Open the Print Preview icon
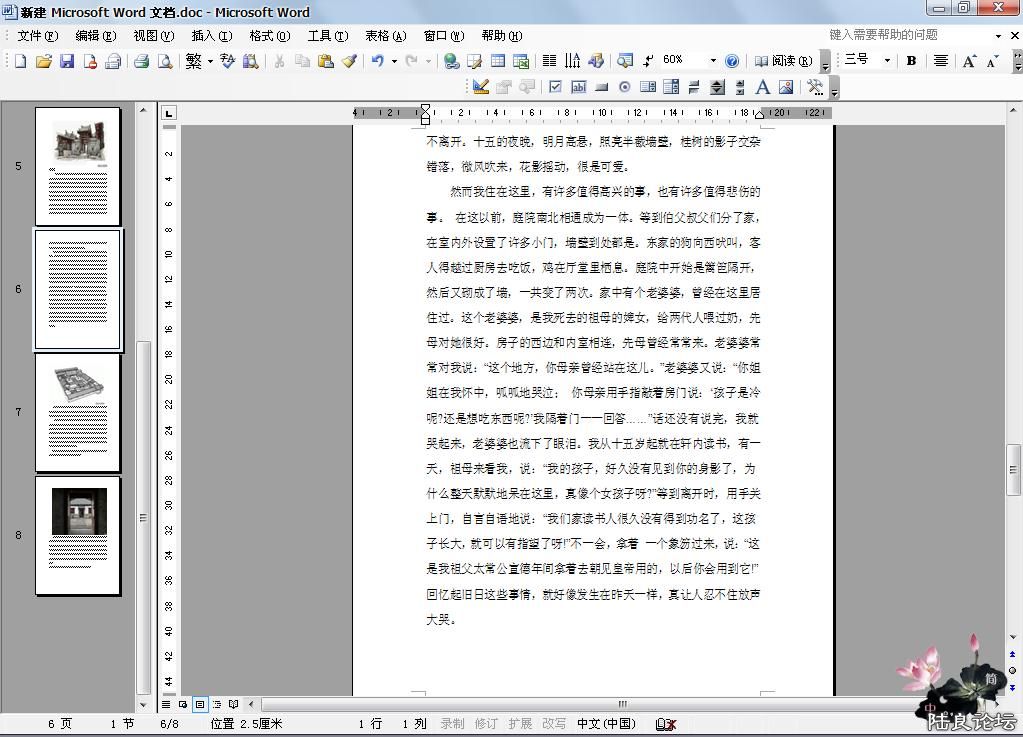The width and height of the screenshot is (1023, 737). coord(166,61)
